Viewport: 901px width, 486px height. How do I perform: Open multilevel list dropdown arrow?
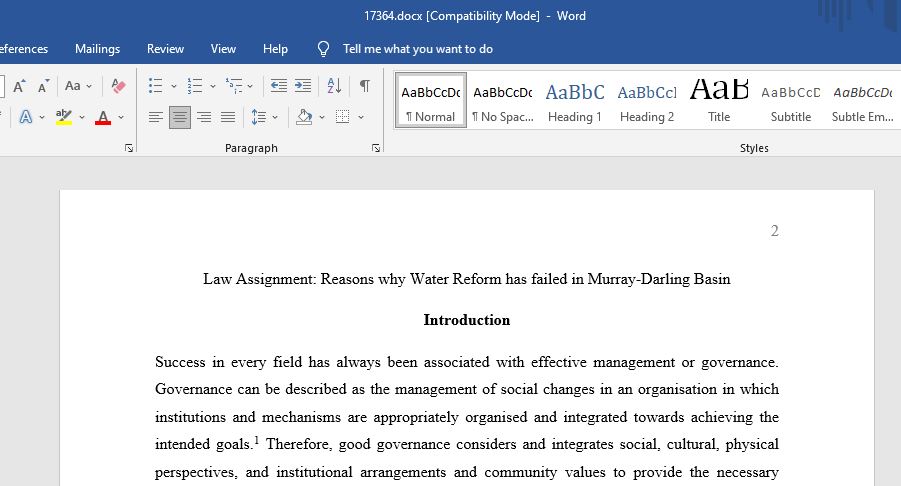pyautogui.click(x=250, y=86)
